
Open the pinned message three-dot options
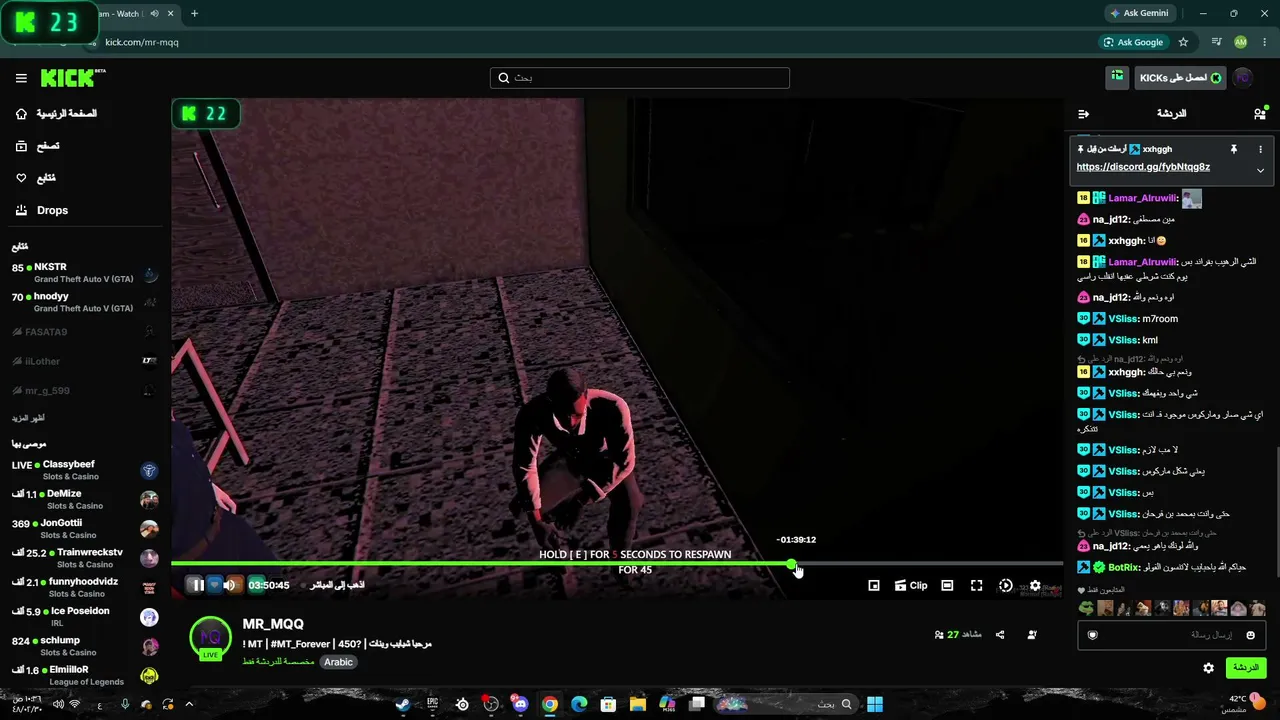pyautogui.click(x=1260, y=149)
